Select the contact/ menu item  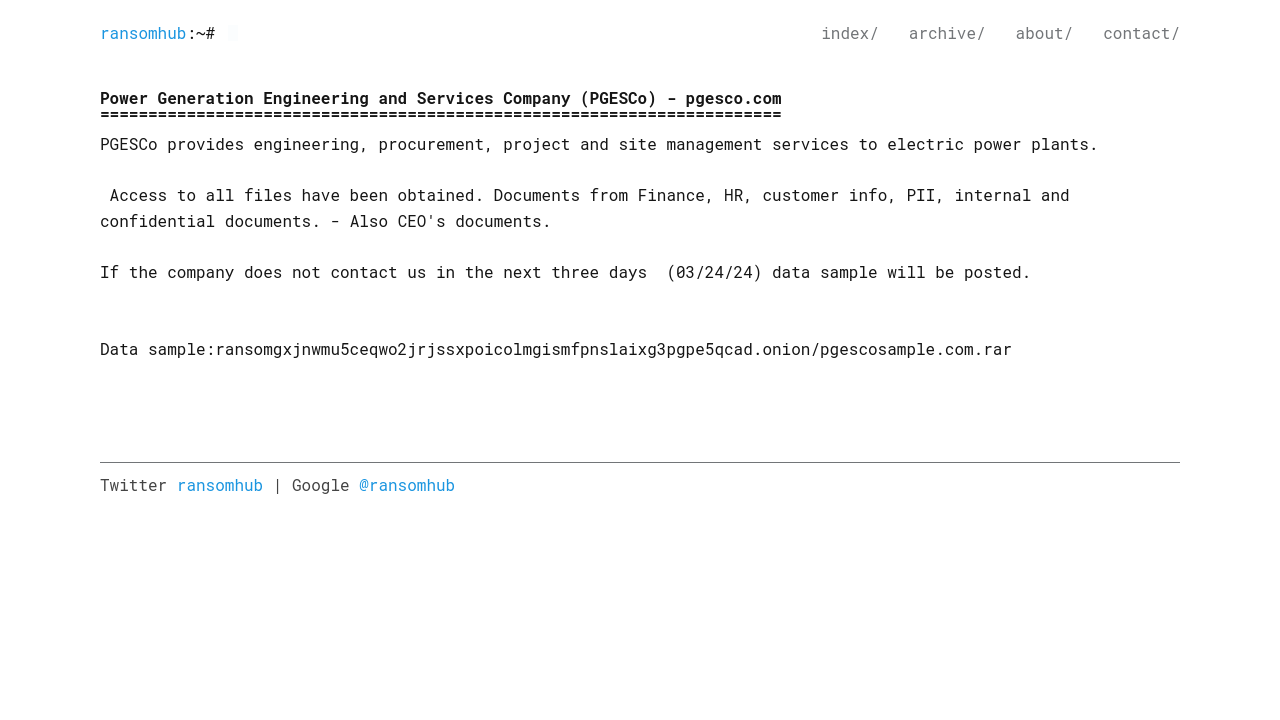point(1141,33)
